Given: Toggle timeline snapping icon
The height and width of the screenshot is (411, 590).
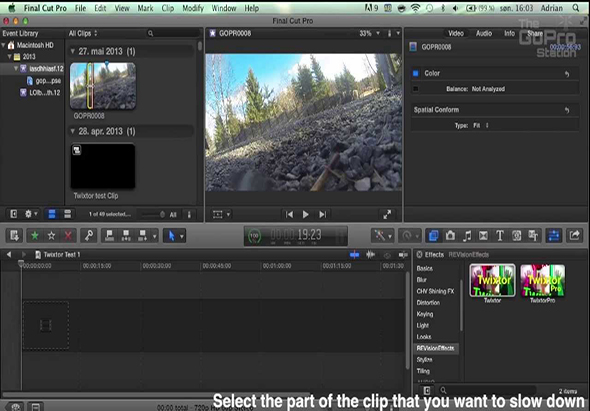Looking at the screenshot, I should pos(403,255).
